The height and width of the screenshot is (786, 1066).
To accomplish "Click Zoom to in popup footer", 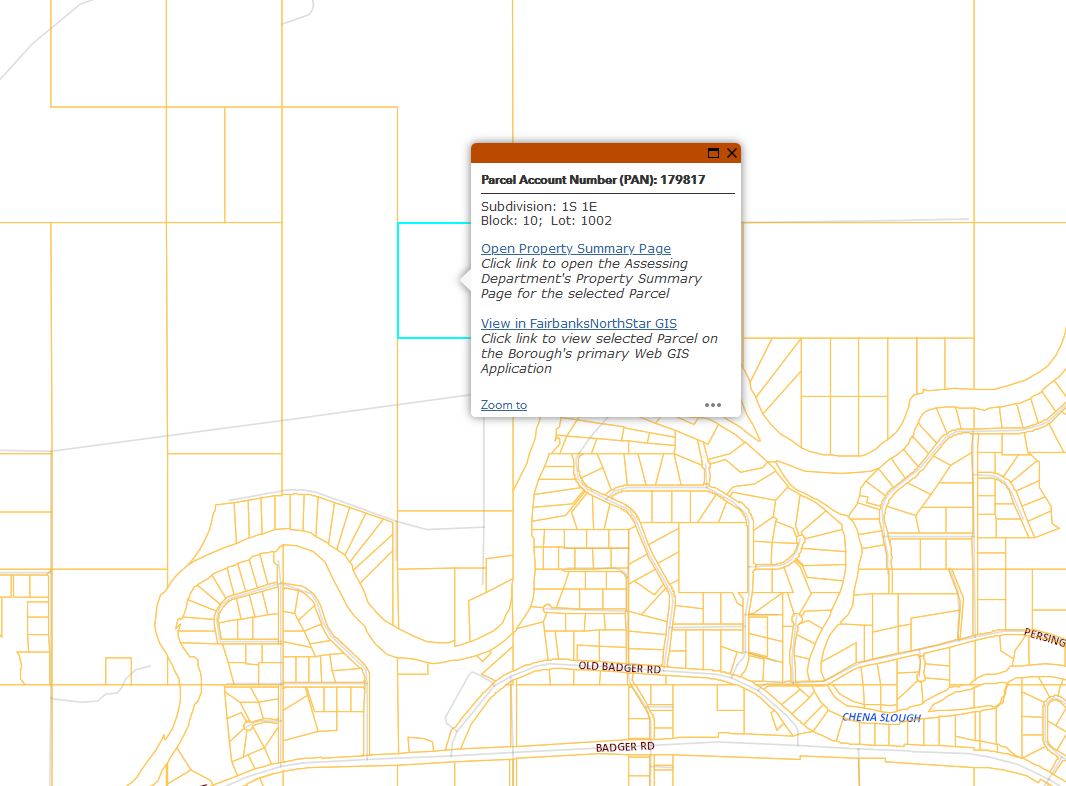I will point(503,405).
